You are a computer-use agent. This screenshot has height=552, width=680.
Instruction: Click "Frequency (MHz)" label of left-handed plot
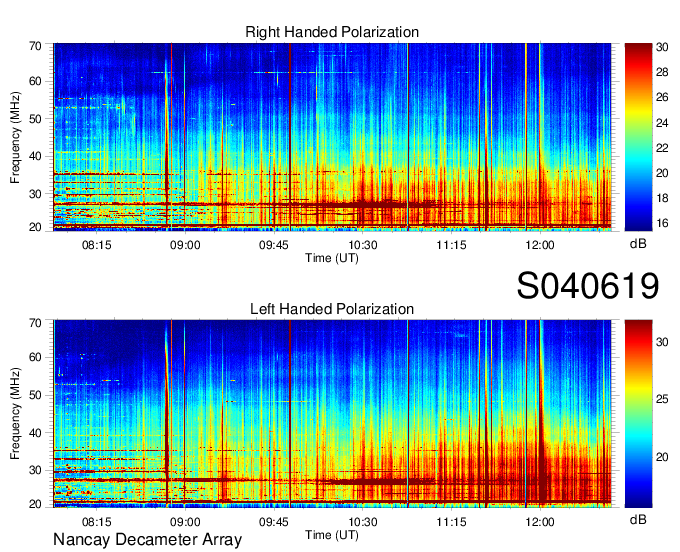coord(15,414)
